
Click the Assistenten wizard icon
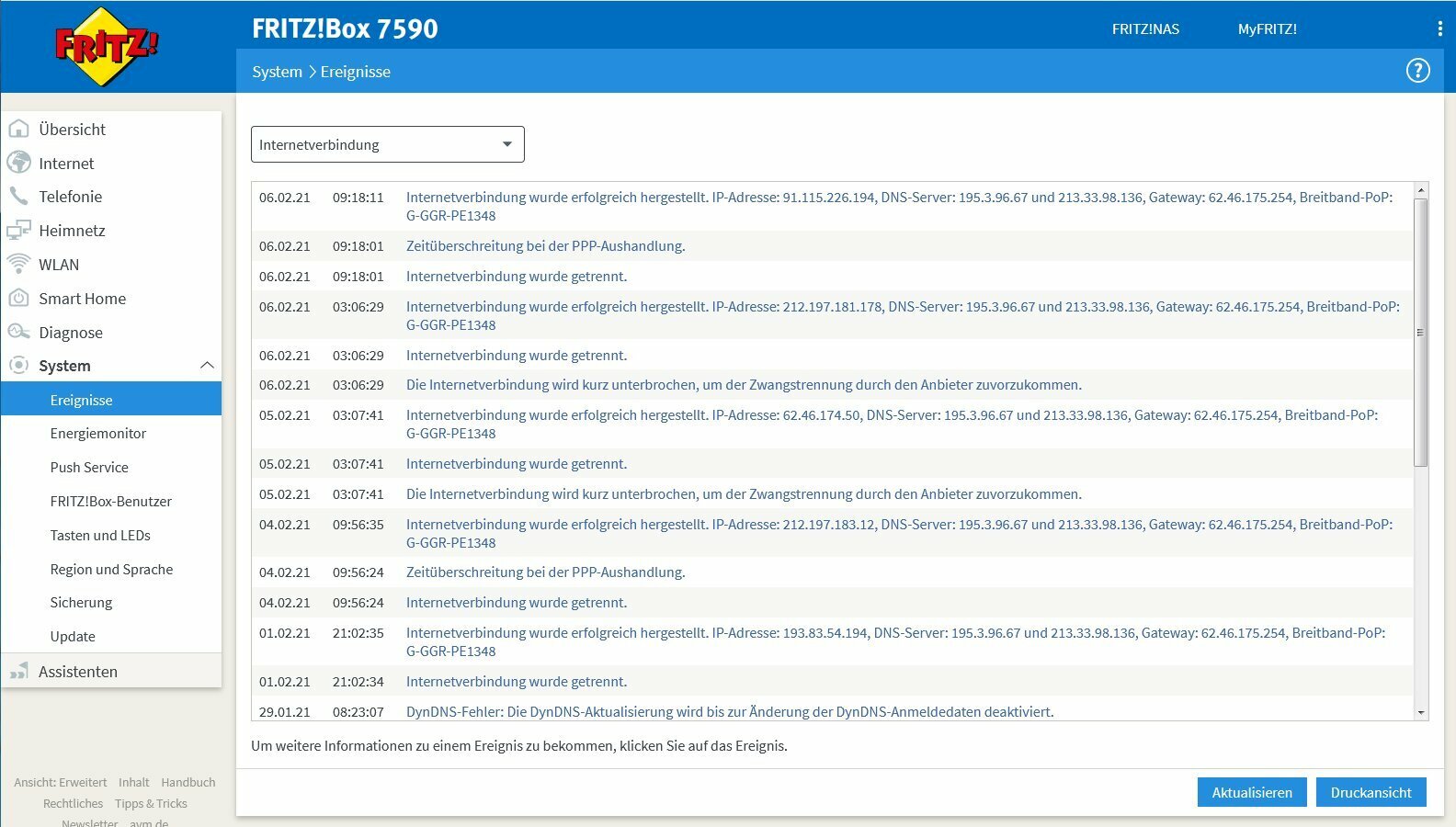(18, 672)
